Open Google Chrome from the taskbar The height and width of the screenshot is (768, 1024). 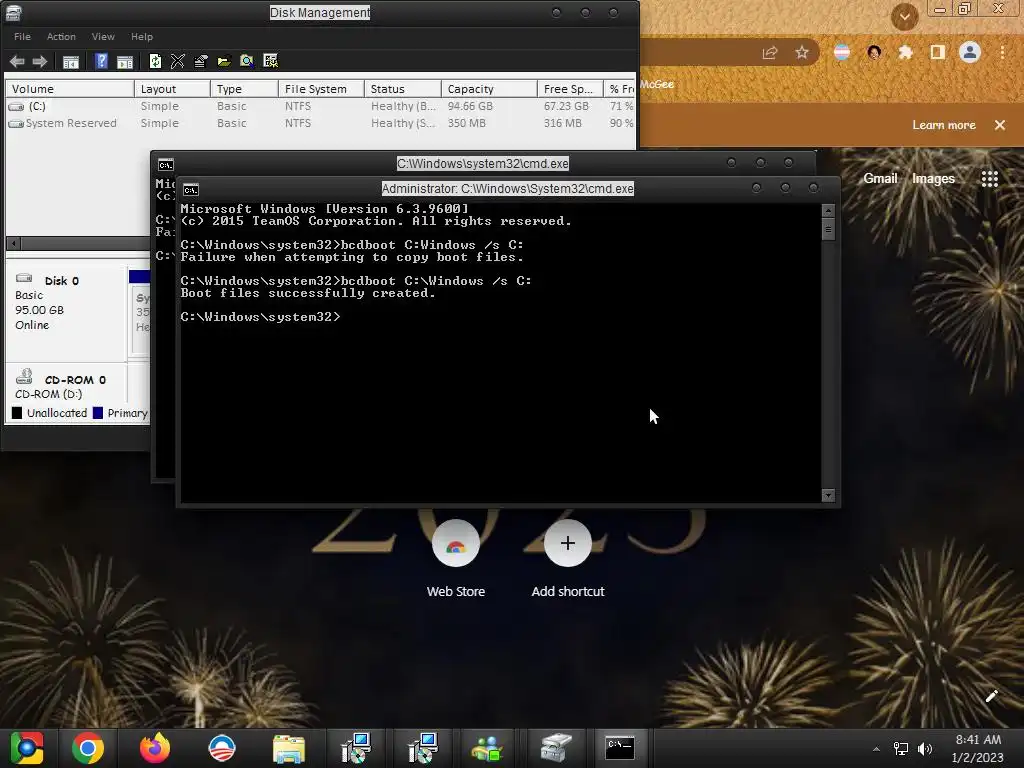(88, 748)
